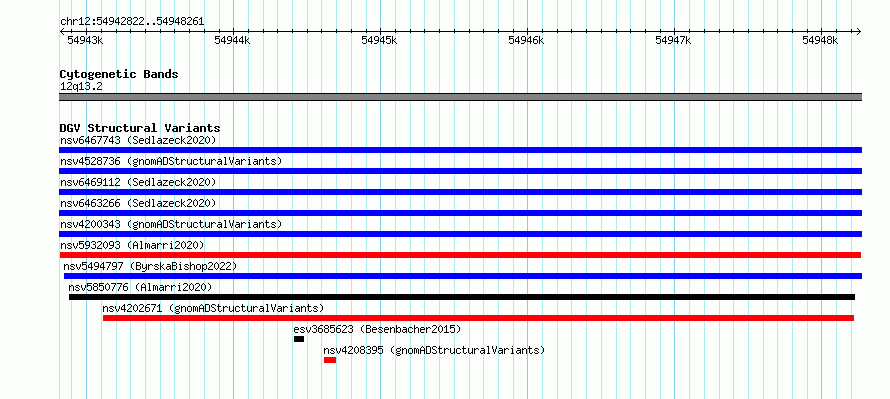Click the 54945k ruler position

(x=379, y=40)
